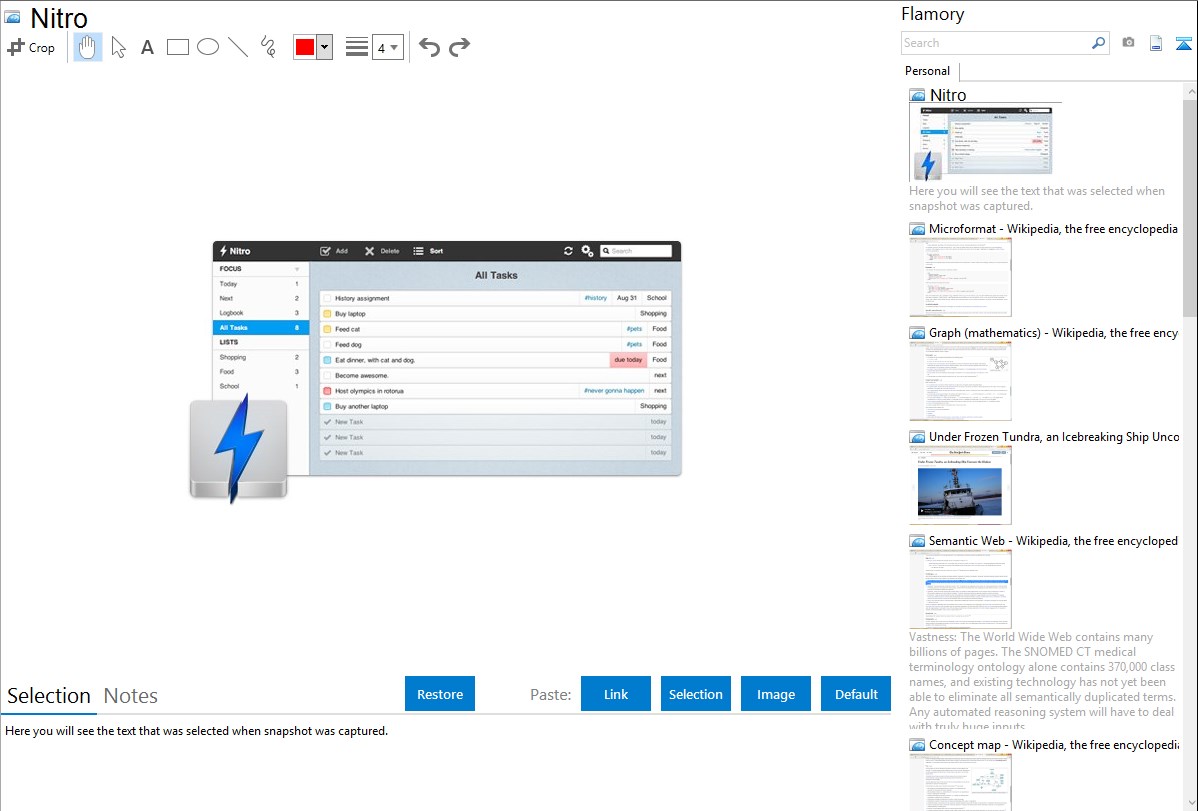Click the Restore button
The height and width of the screenshot is (811, 1198).
coord(440,694)
